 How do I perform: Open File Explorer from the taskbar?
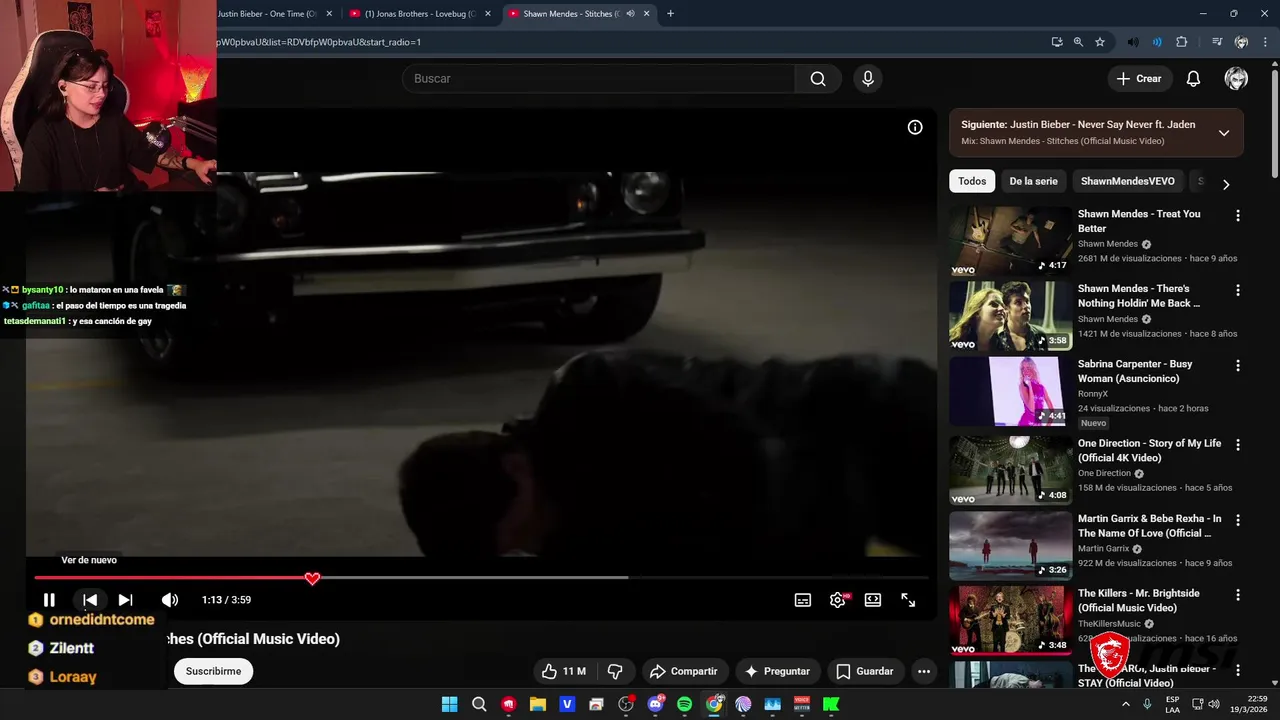pyautogui.click(x=538, y=704)
